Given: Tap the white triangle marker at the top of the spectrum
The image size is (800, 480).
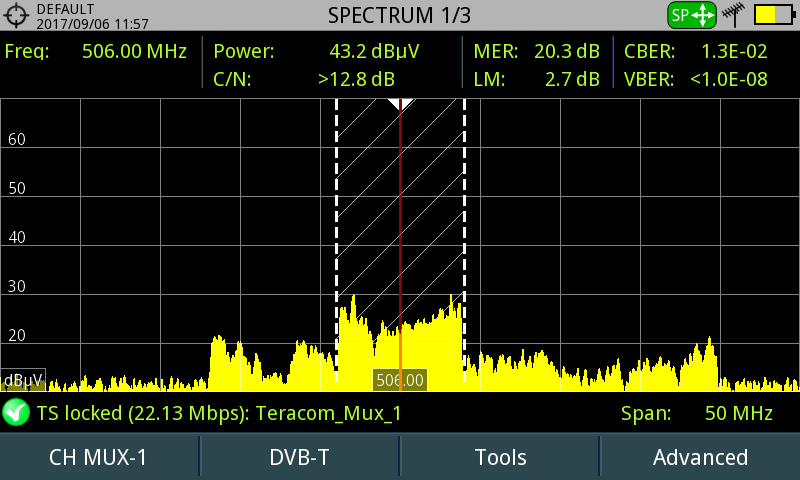Looking at the screenshot, I should (x=401, y=105).
